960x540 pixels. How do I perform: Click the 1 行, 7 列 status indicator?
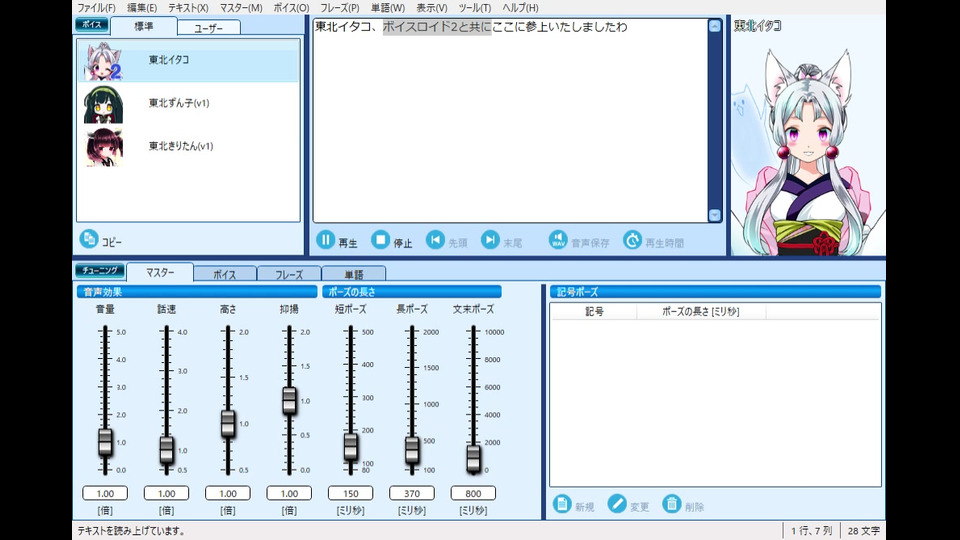811,531
